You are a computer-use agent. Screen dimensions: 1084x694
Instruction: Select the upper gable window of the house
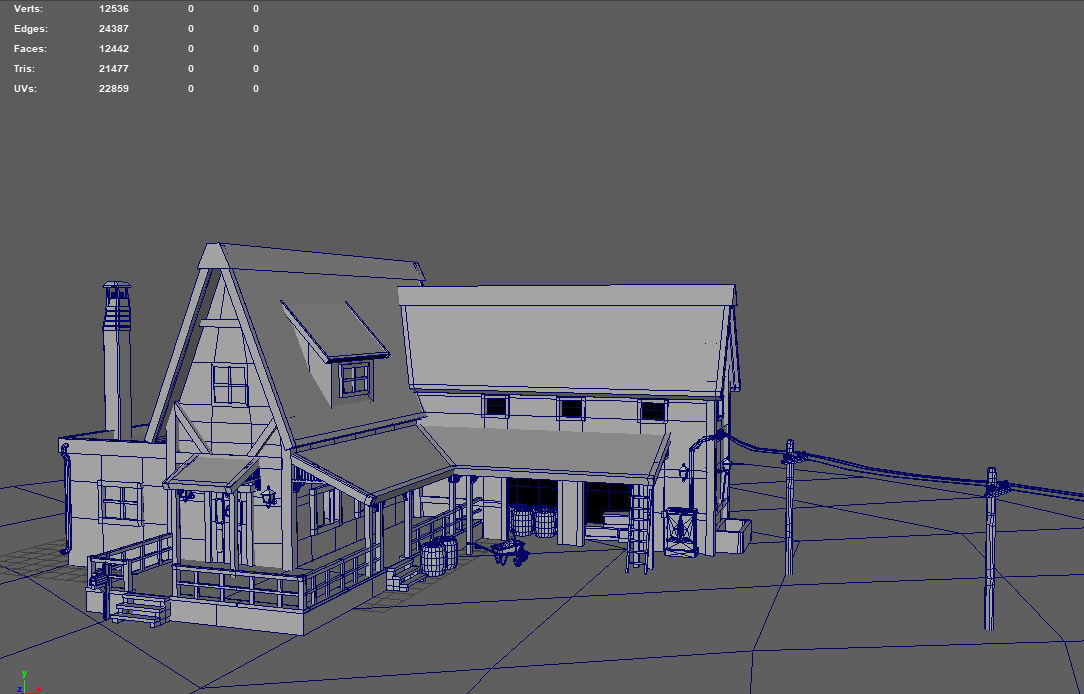tap(230, 385)
